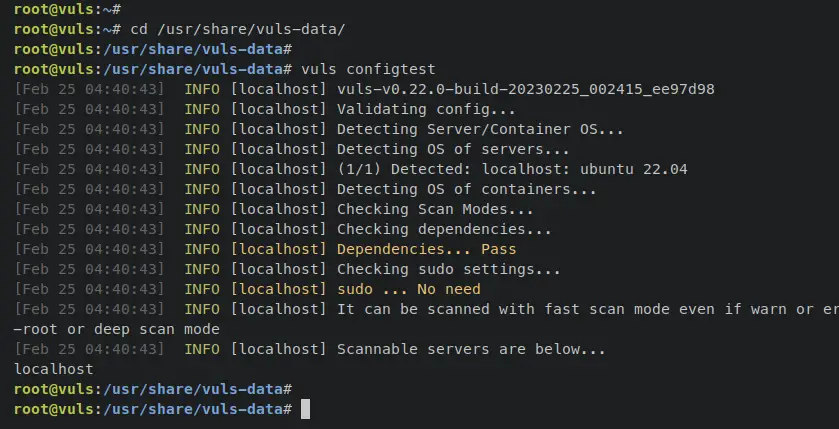
Task: Click the vuls-v0.22.0 build version text
Action: click(525, 89)
